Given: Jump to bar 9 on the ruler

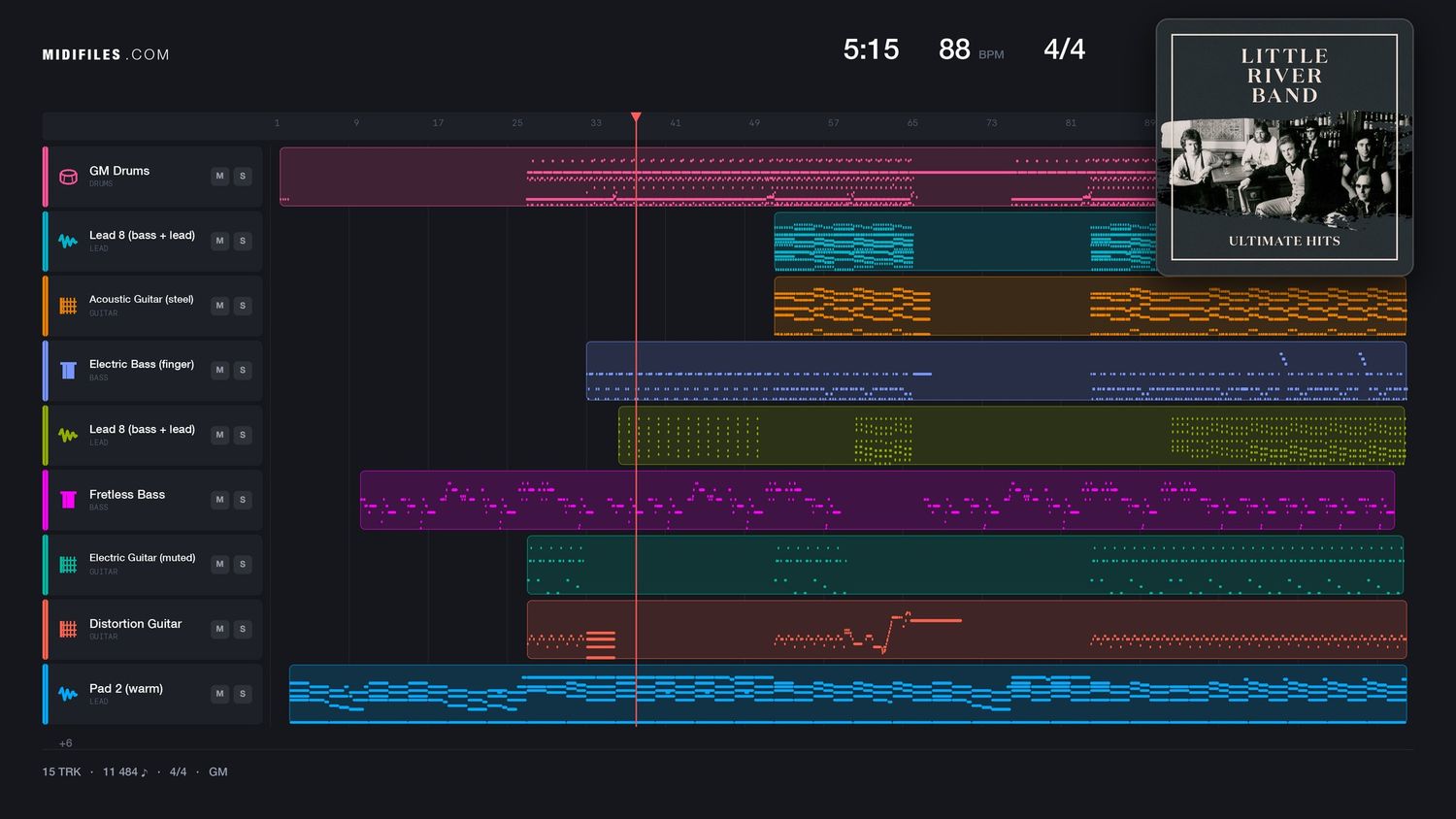Looking at the screenshot, I should [x=356, y=123].
